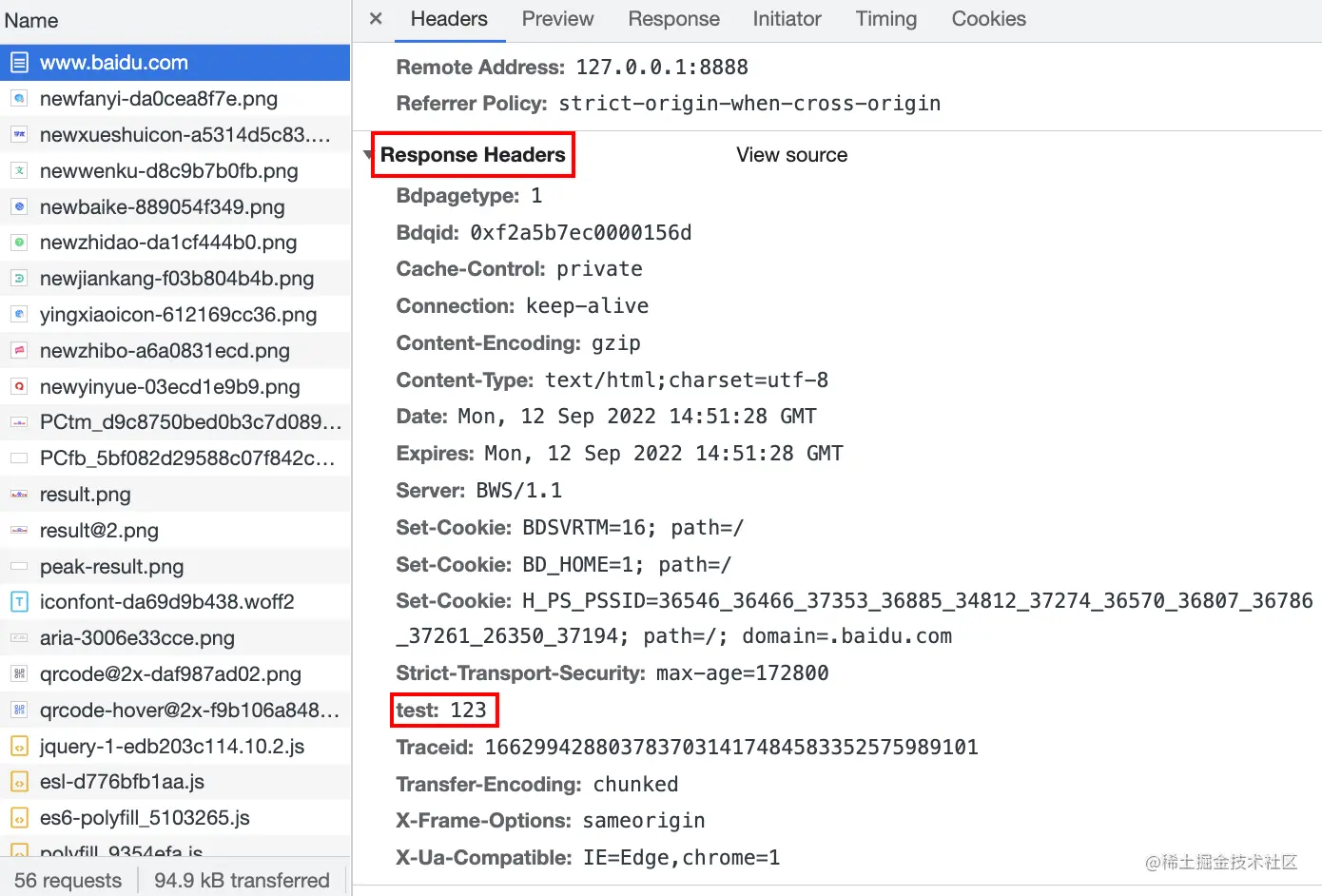Select newjiankang-f03b804b4b.png request
This screenshot has height=896, width=1322.
[175, 279]
